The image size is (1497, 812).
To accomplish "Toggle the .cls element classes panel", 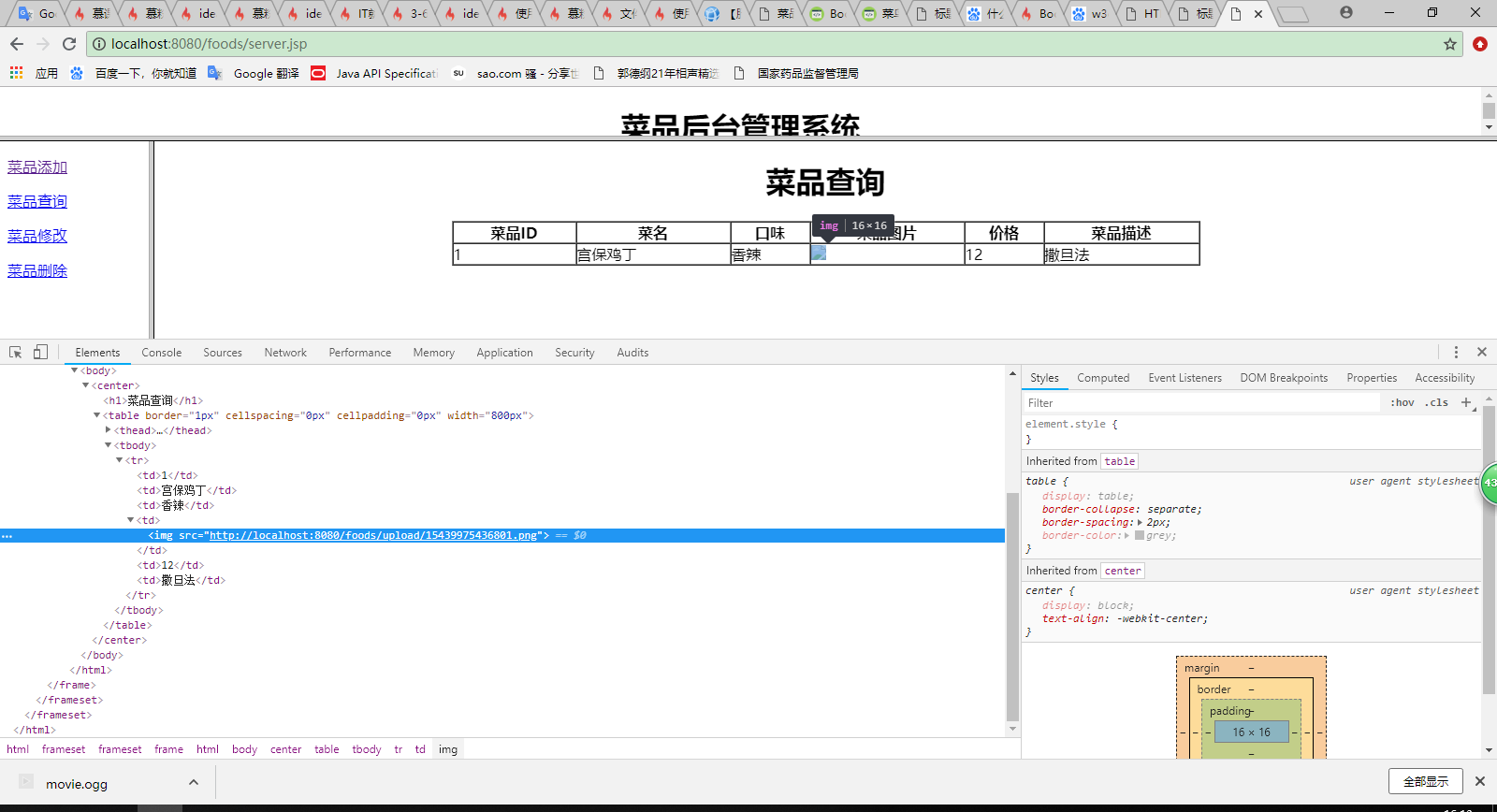I will [1436, 403].
